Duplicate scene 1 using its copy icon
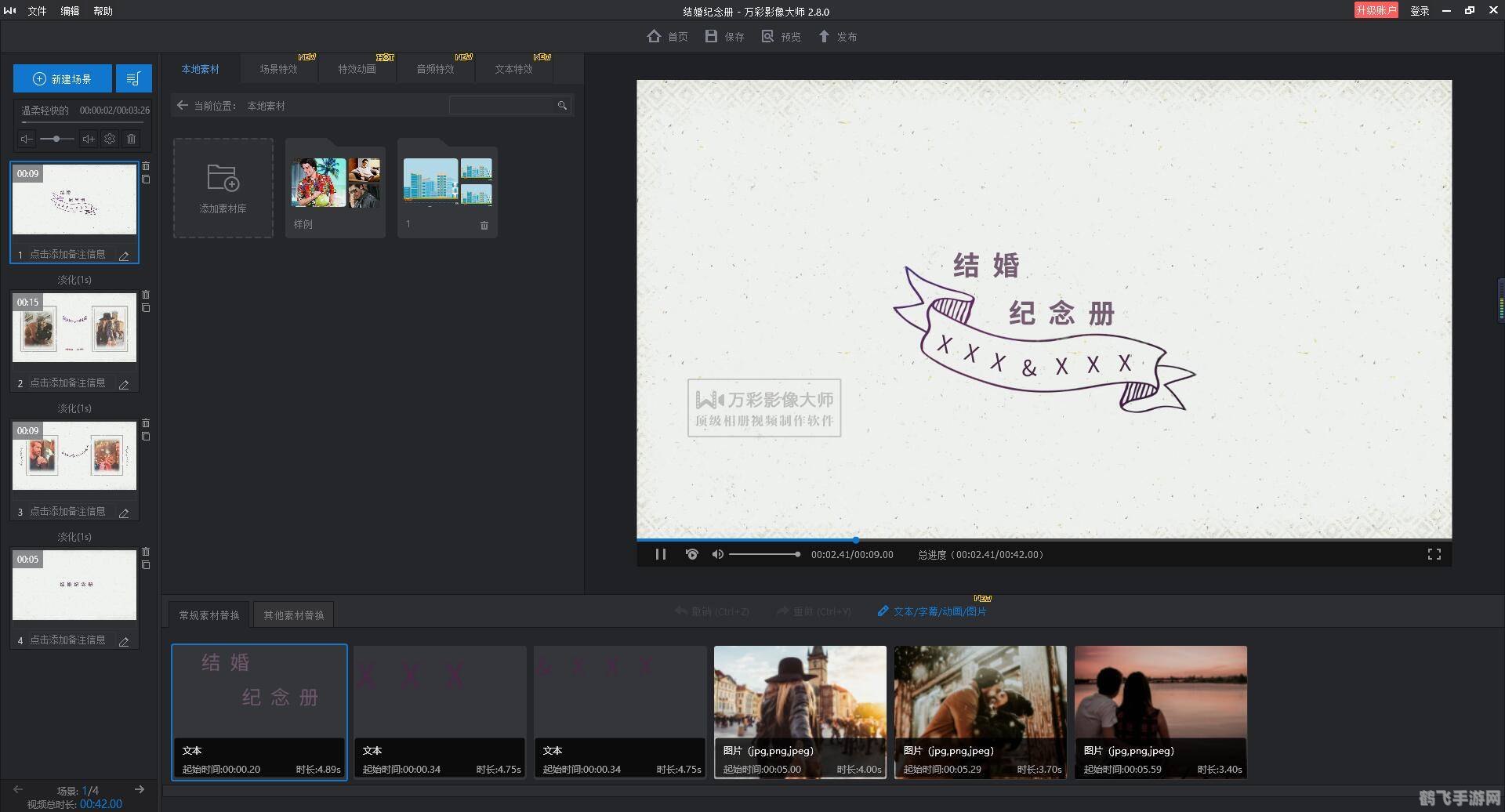 coord(146,179)
